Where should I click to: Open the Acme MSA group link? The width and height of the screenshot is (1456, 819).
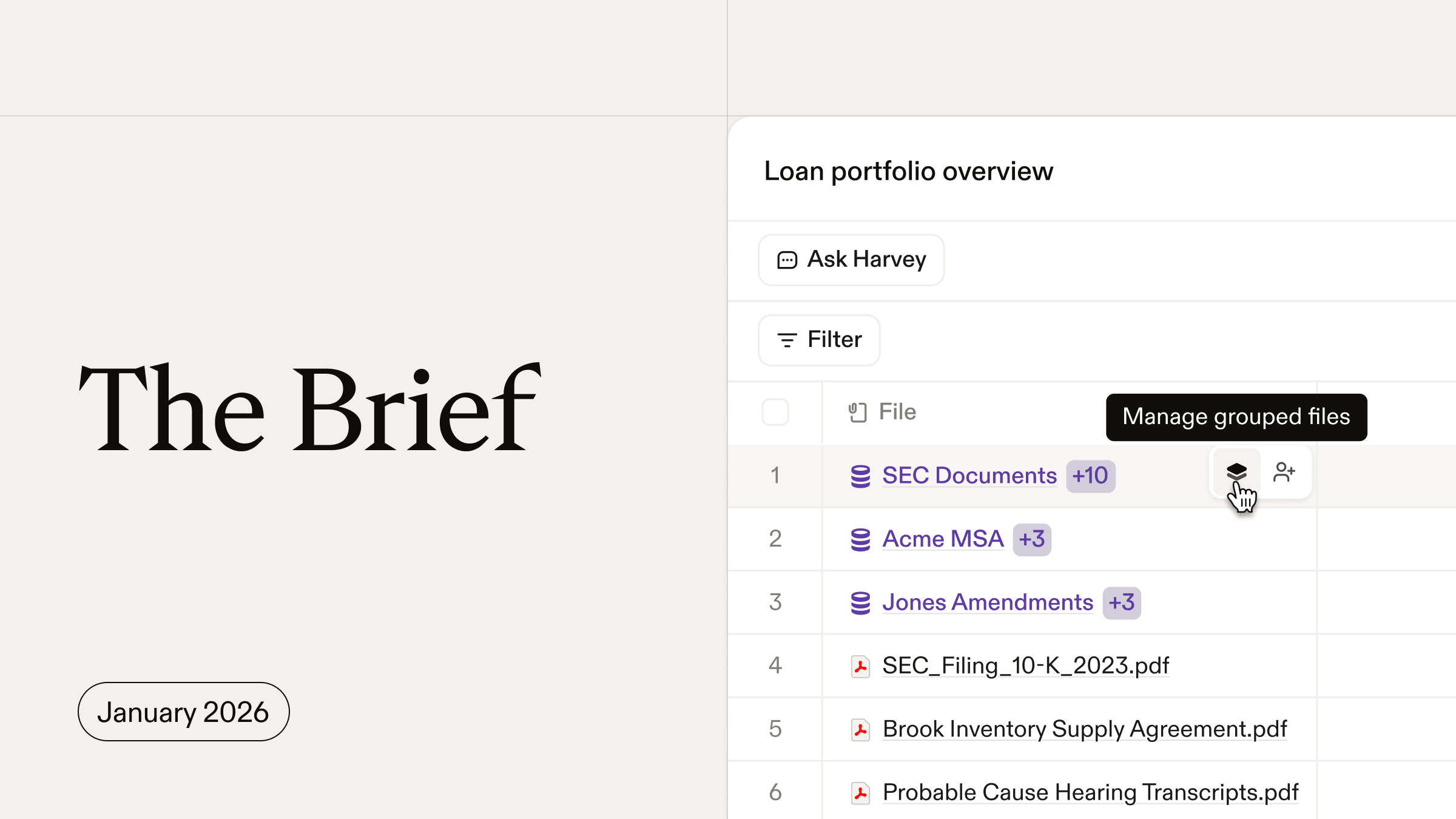[x=942, y=539]
